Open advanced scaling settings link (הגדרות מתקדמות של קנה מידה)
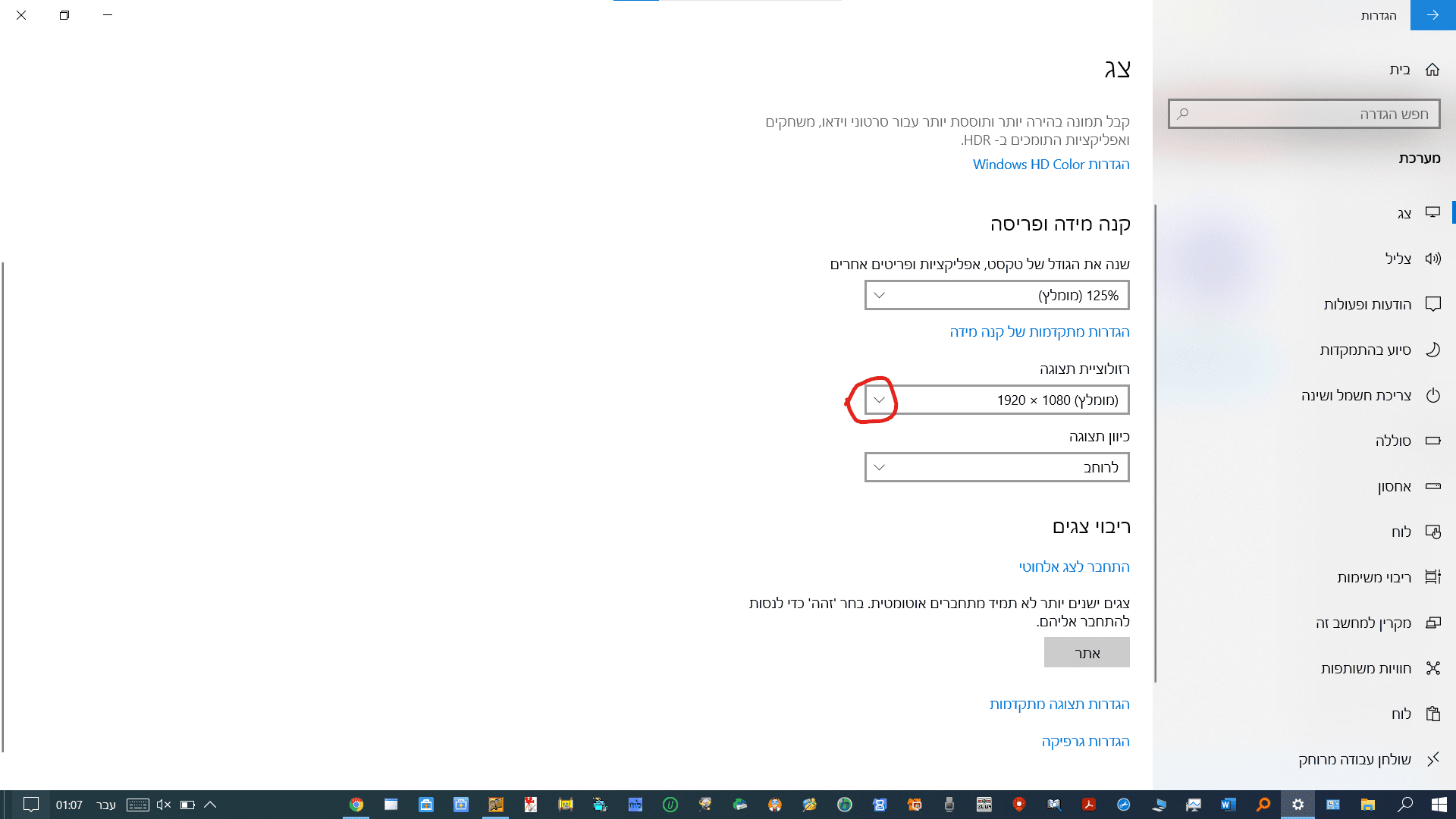The height and width of the screenshot is (819, 1456). click(1039, 332)
